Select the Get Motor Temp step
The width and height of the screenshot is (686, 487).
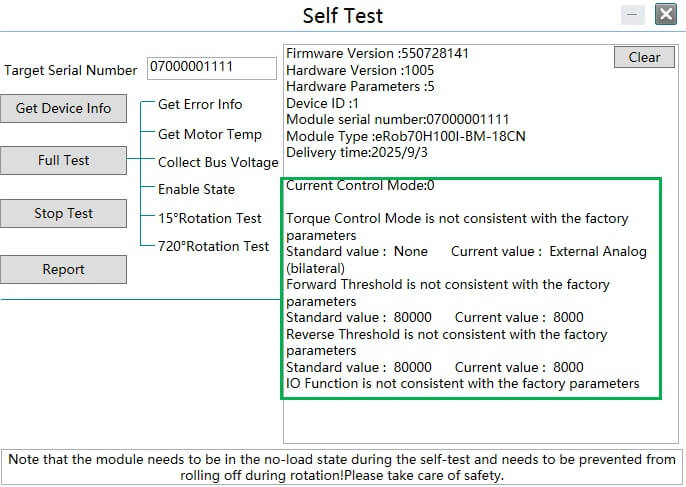[x=210, y=134]
